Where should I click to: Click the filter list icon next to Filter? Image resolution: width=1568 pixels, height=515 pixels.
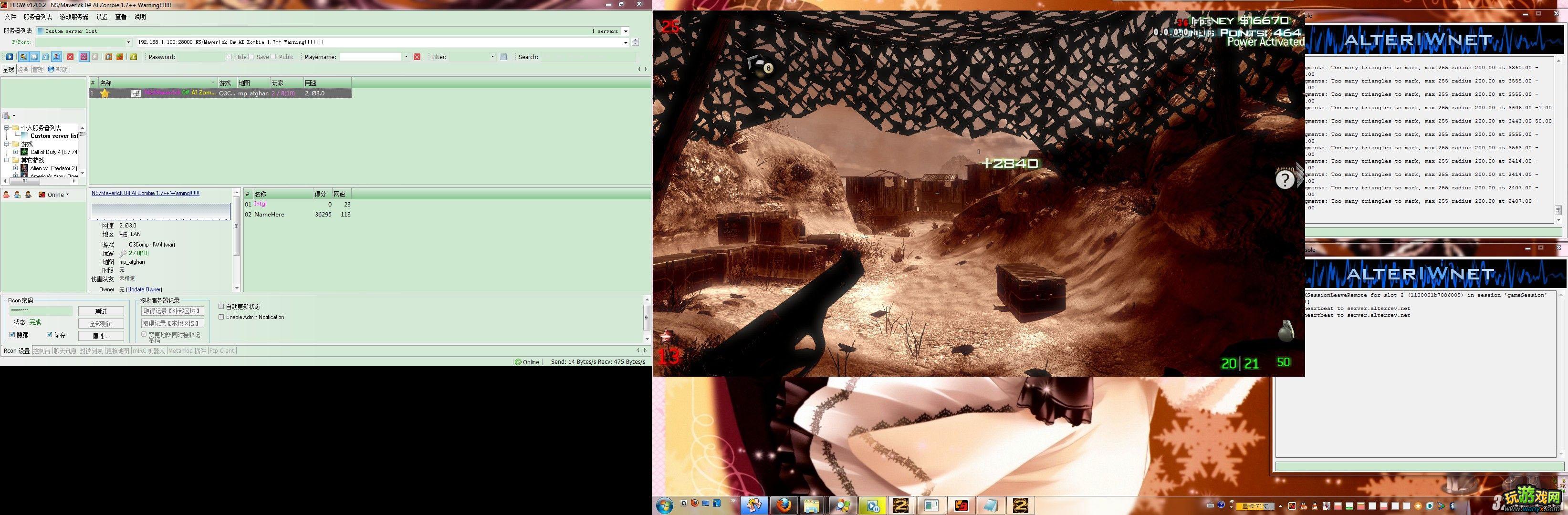pos(503,57)
